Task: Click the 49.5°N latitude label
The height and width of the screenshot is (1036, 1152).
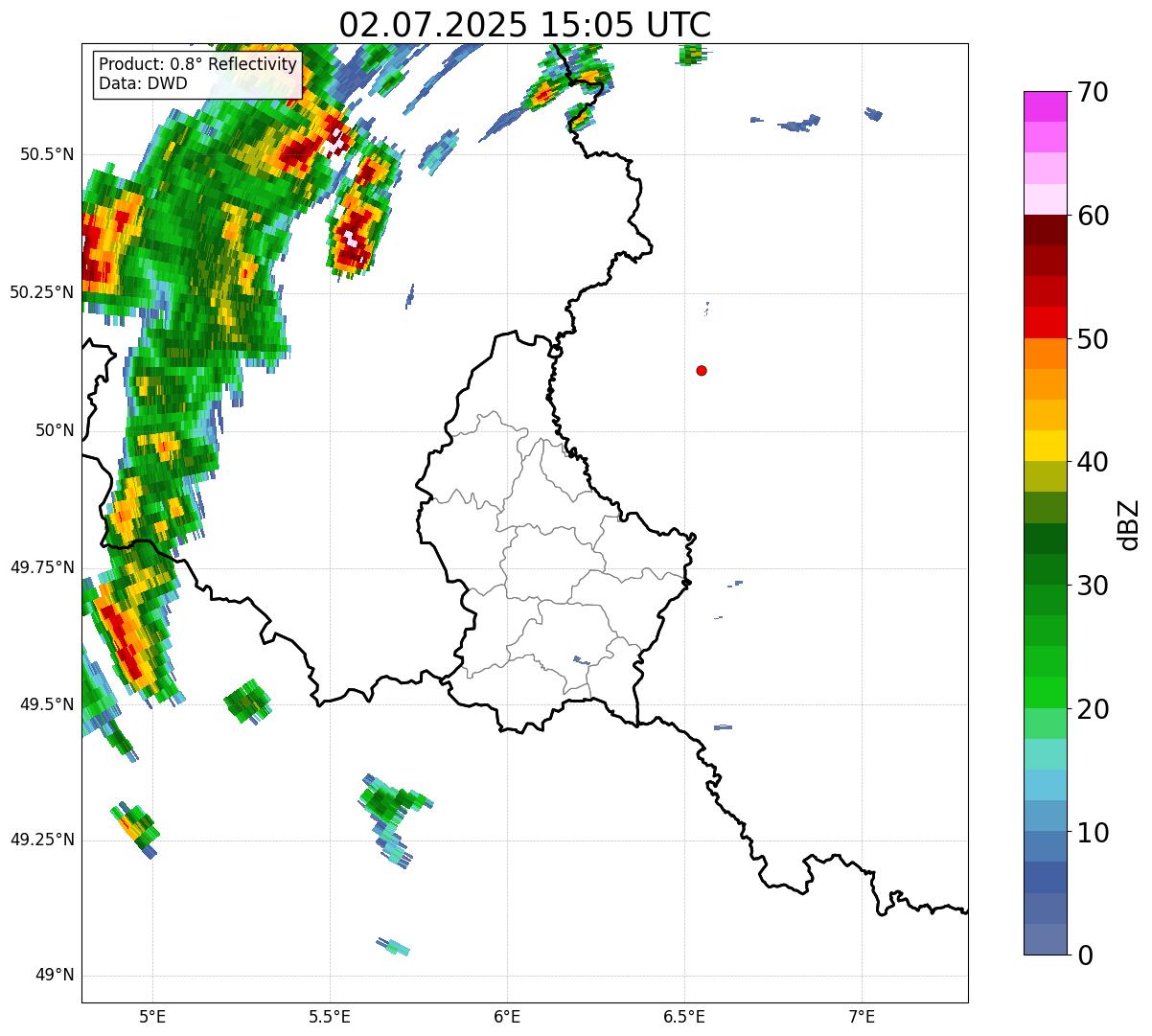Action: click(47, 704)
